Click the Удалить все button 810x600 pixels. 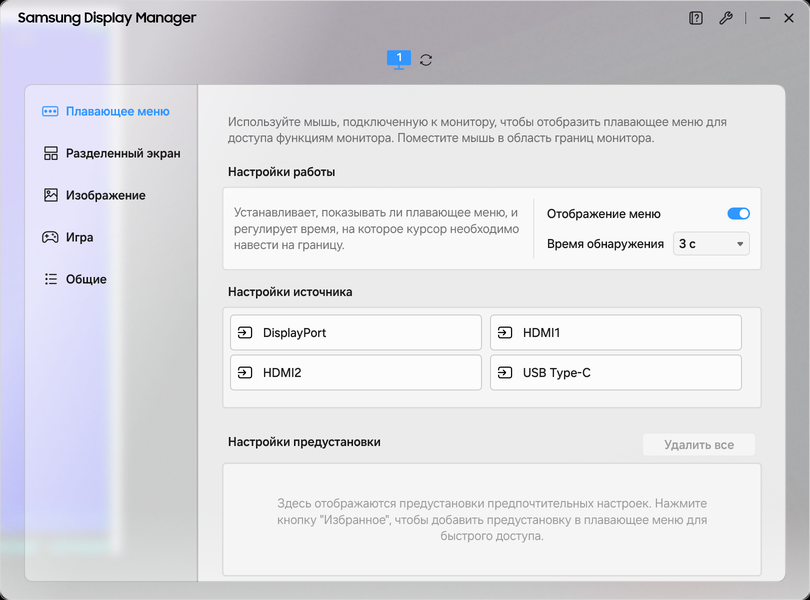point(699,445)
